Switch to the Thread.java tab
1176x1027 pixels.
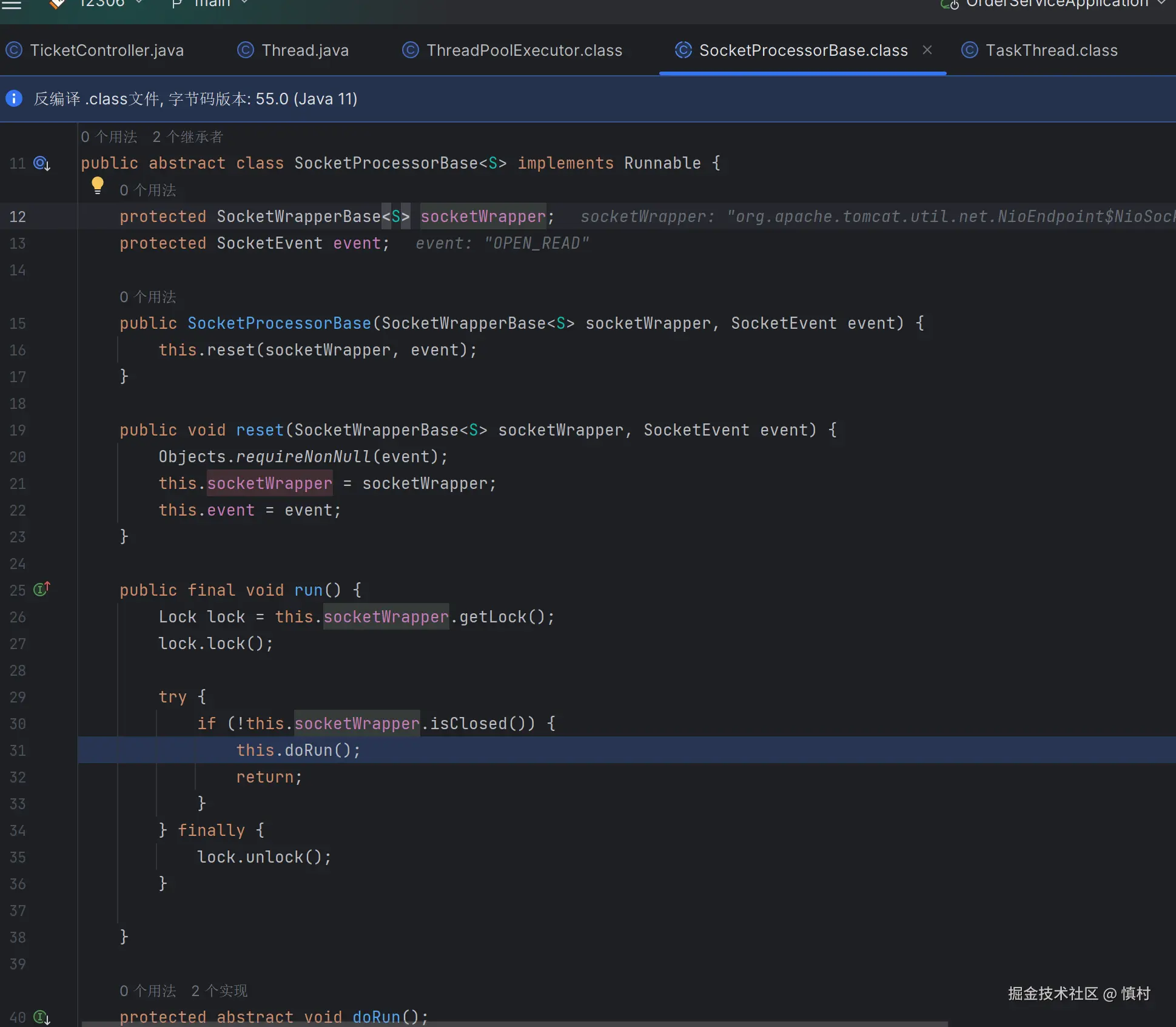pos(304,50)
